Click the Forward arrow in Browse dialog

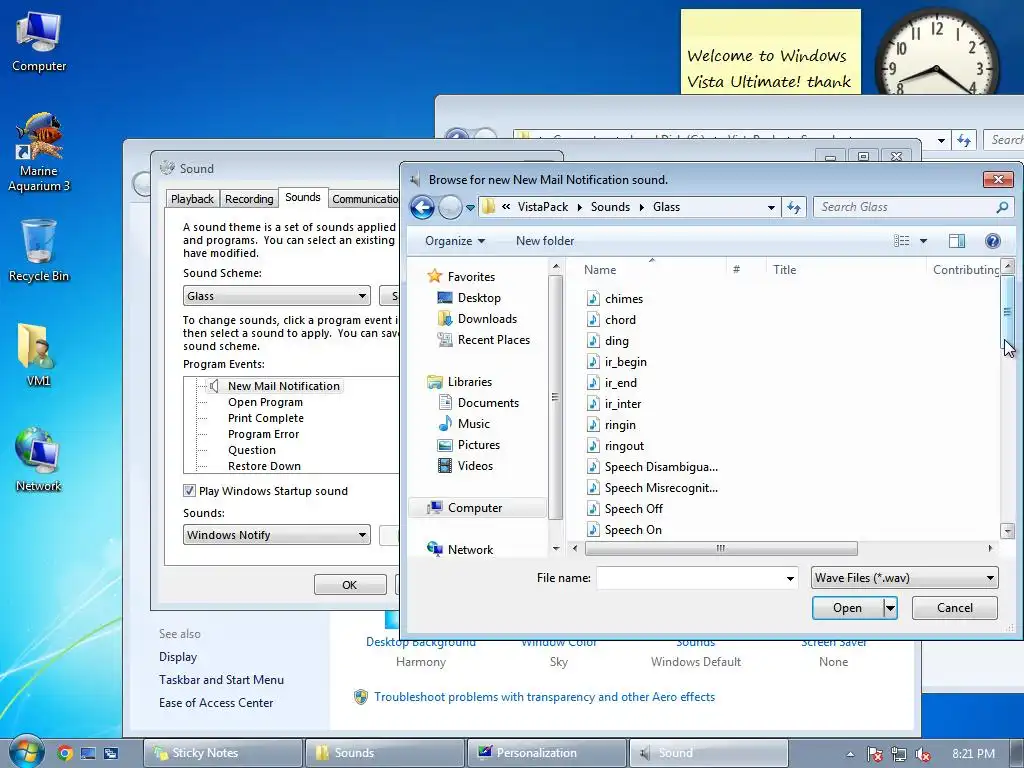450,208
